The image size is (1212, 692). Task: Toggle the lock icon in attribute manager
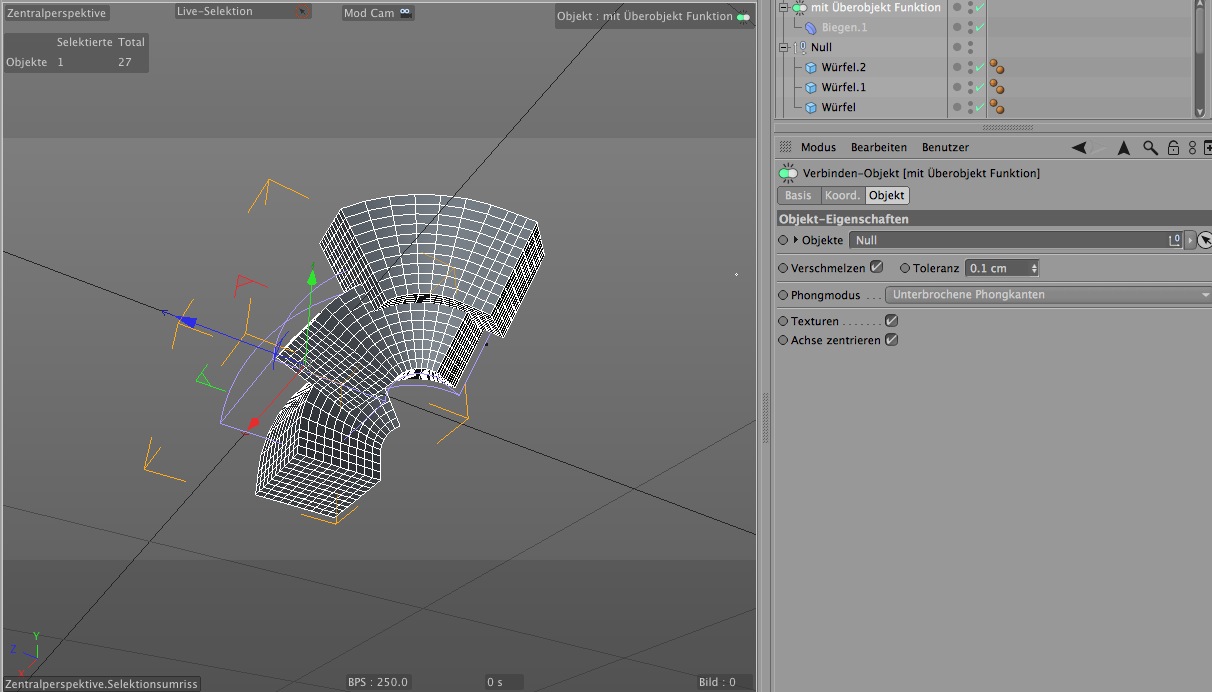pyautogui.click(x=1174, y=148)
